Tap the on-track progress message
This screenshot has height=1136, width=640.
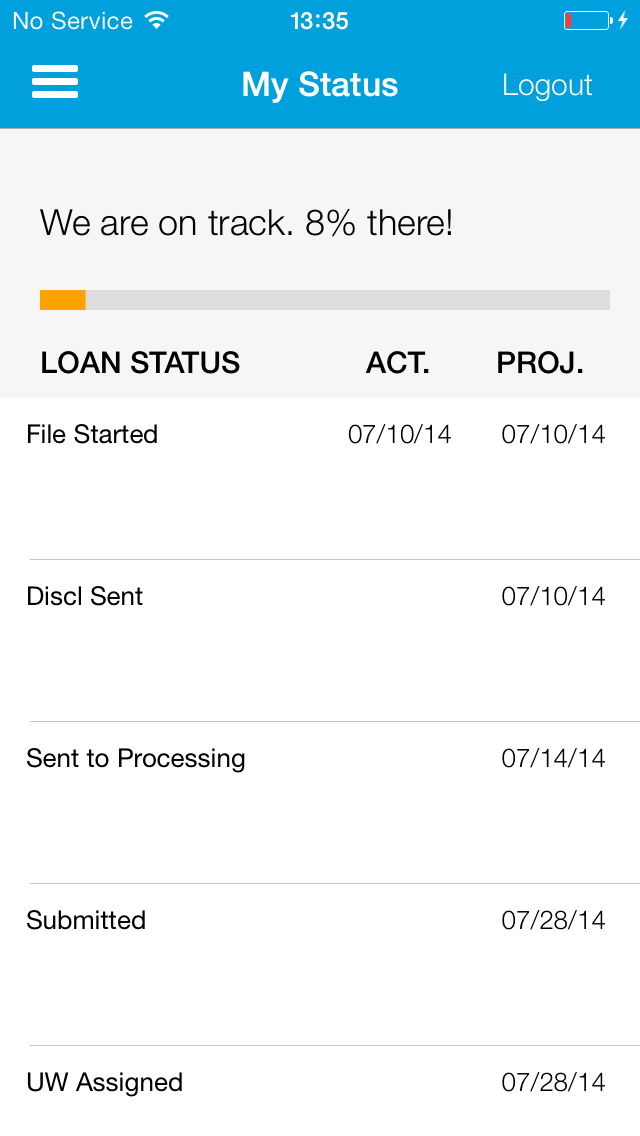point(246,222)
